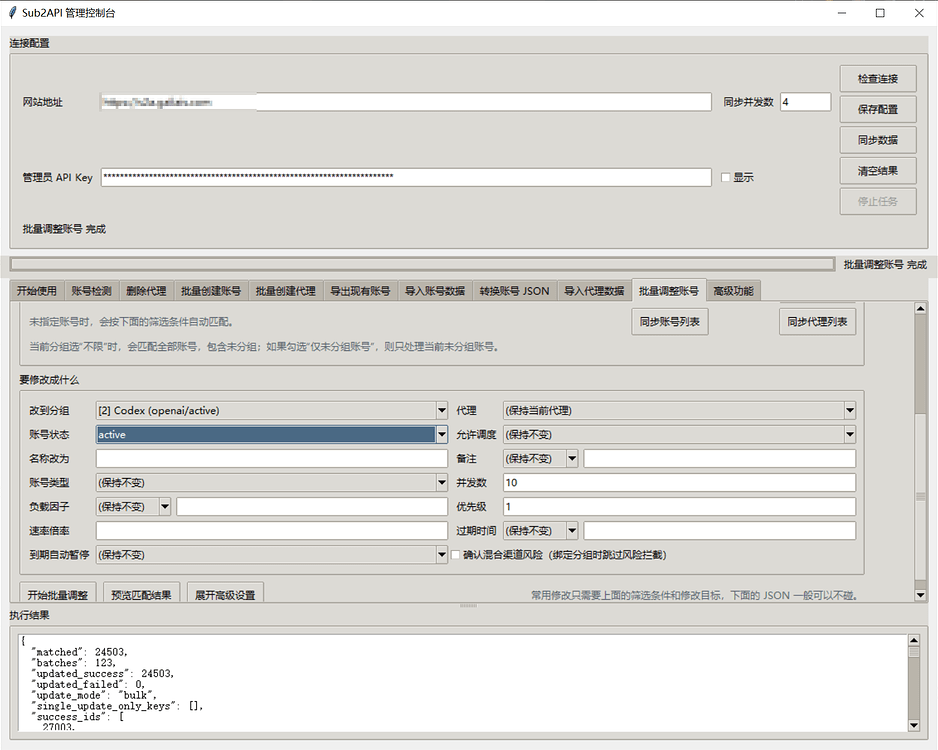This screenshot has height=750, width=938.
Task: Open the 导入代理数据 tab
Action: pos(594,291)
